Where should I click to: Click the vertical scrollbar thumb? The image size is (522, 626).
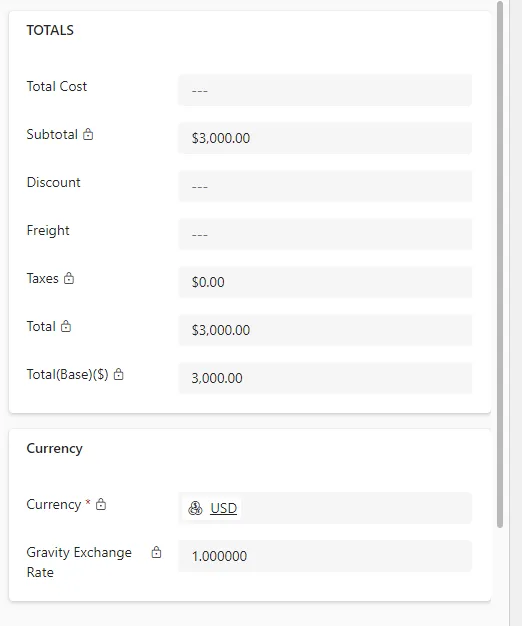click(500, 264)
